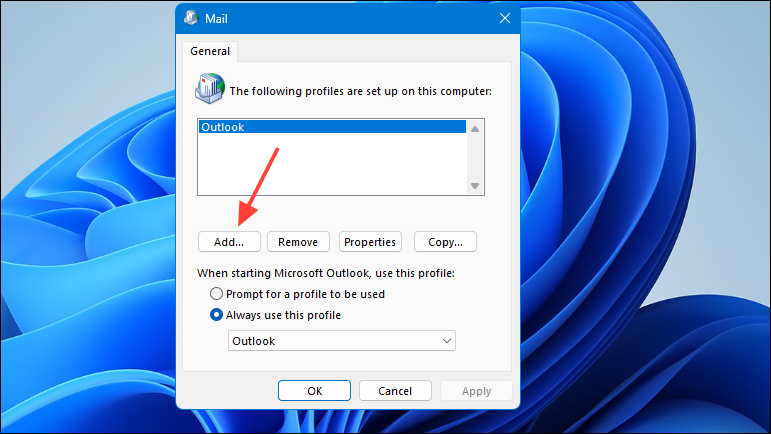
Task: Click the Copy... button
Action: [x=445, y=242]
